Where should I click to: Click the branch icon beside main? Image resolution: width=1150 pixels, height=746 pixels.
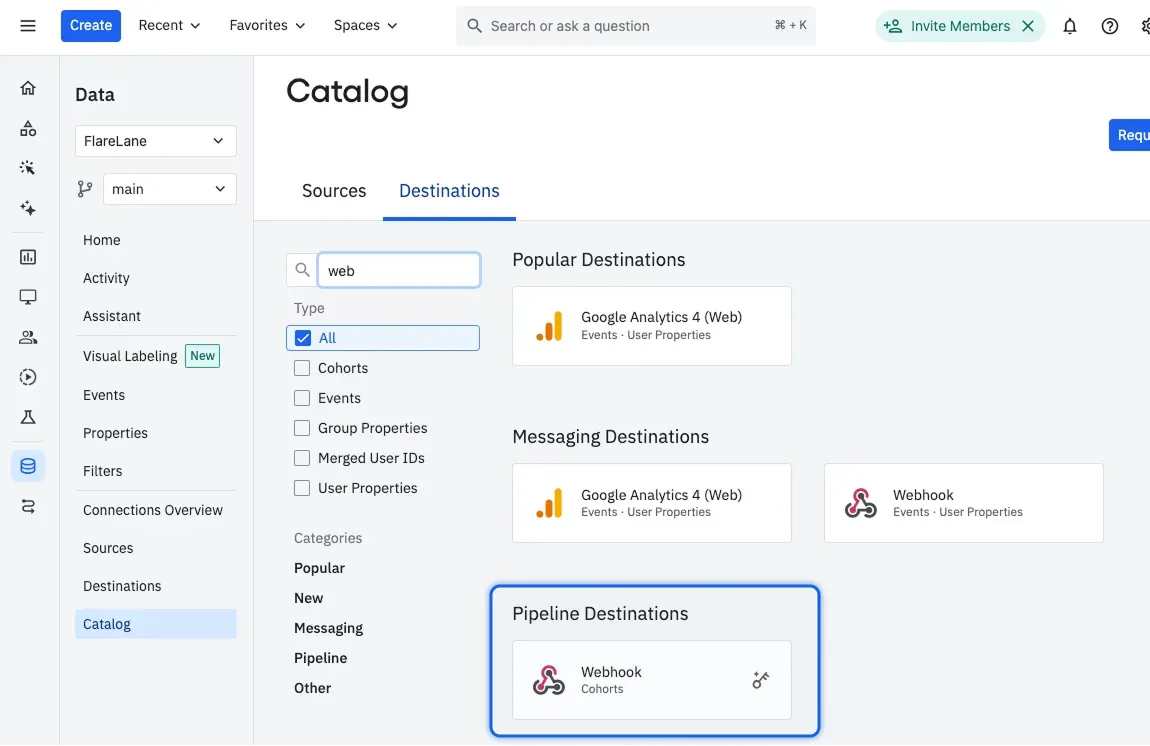click(x=85, y=189)
